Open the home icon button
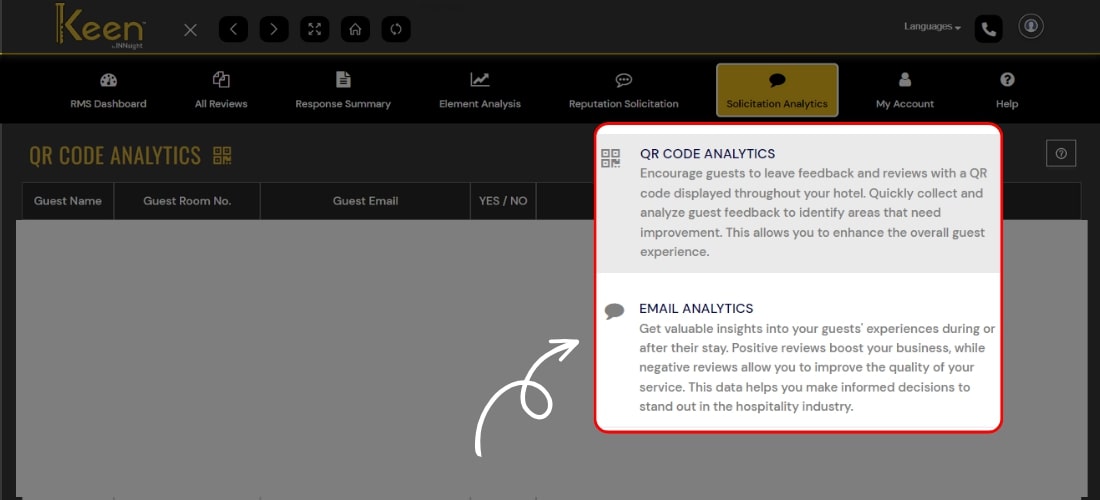Screen dimensions: 1100x500 pyautogui.click(x=355, y=29)
